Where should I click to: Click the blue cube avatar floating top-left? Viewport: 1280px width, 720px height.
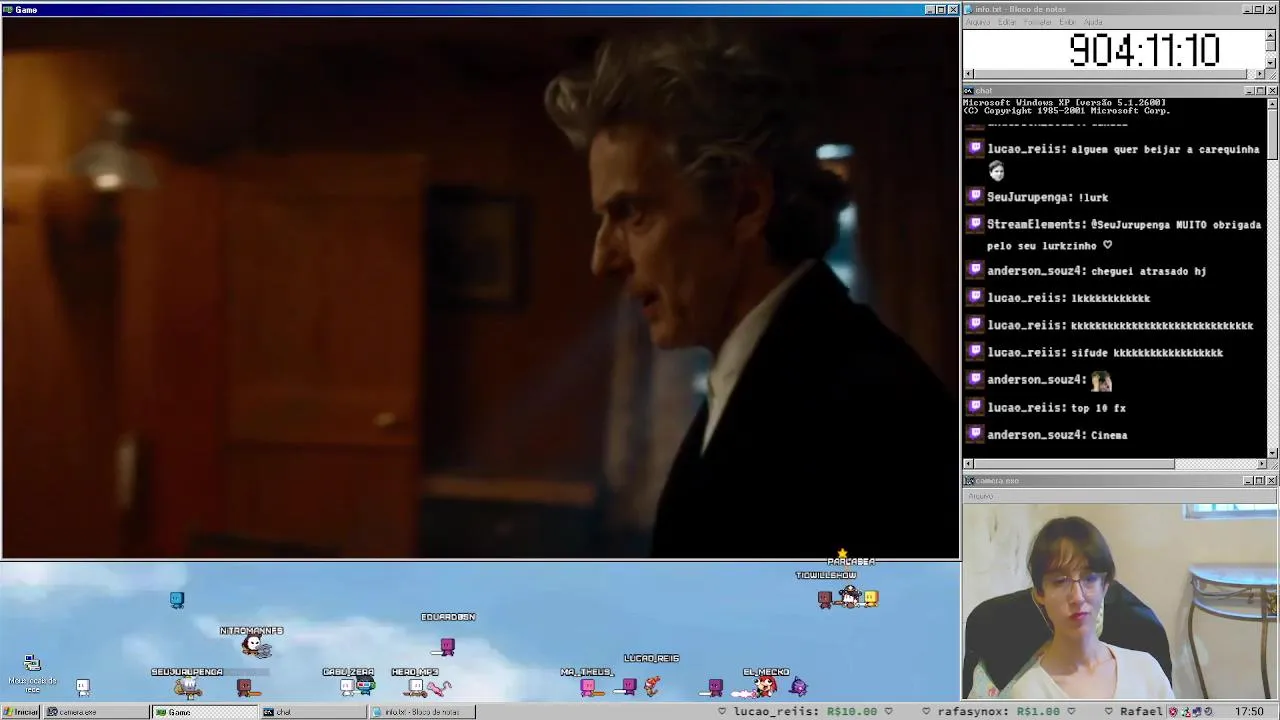(177, 599)
